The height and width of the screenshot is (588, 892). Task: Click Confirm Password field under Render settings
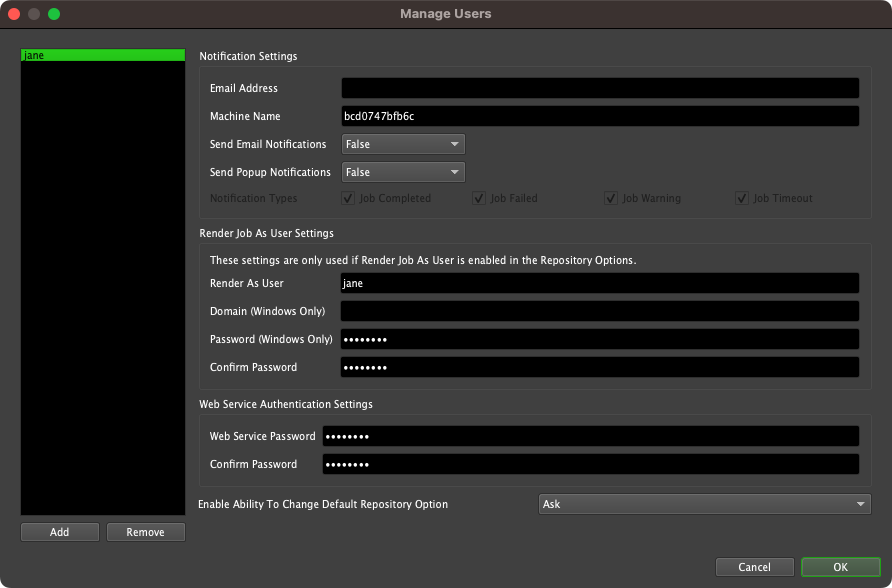pos(600,367)
